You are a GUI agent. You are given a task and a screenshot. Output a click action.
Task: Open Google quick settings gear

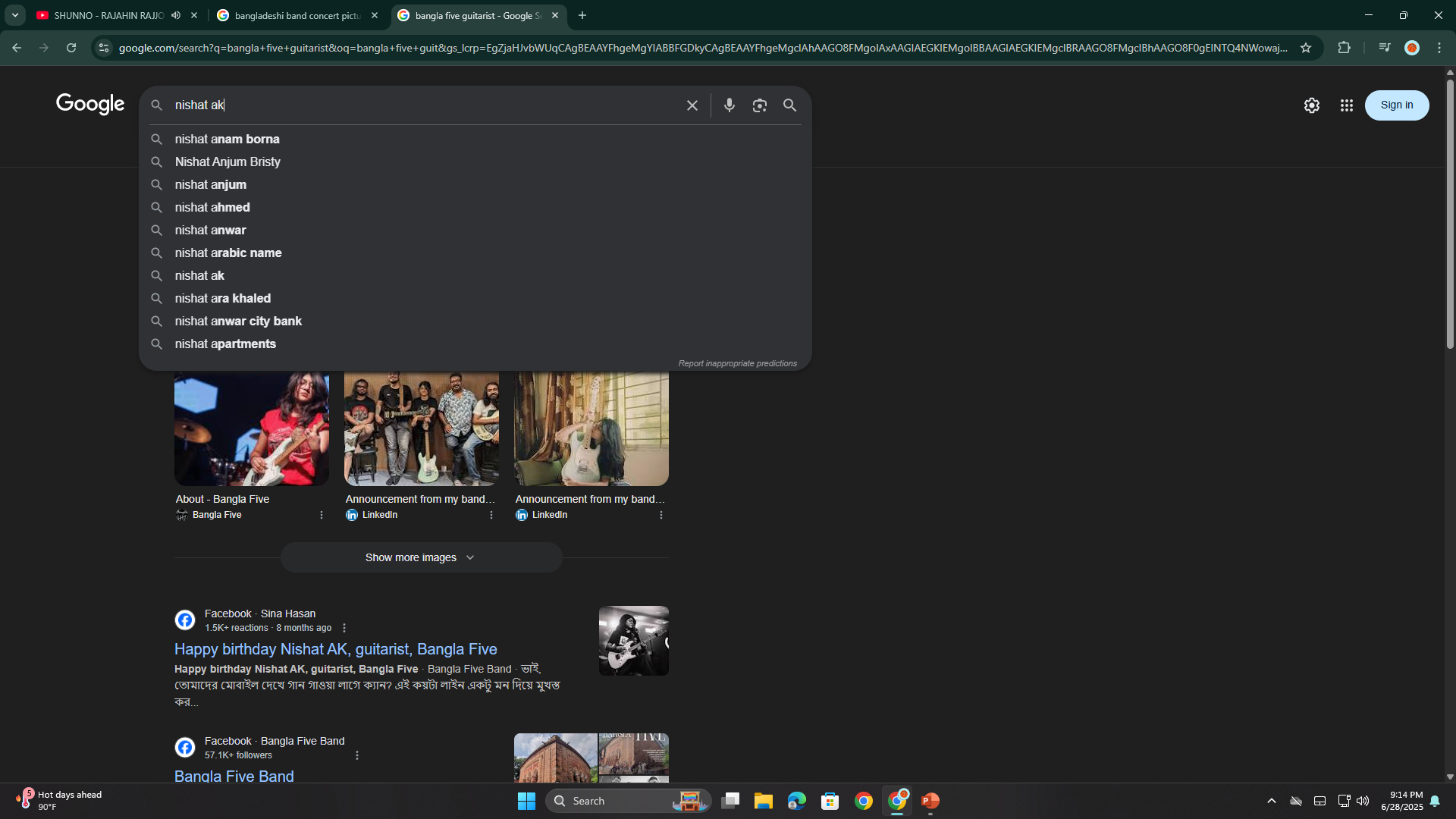tap(1312, 105)
